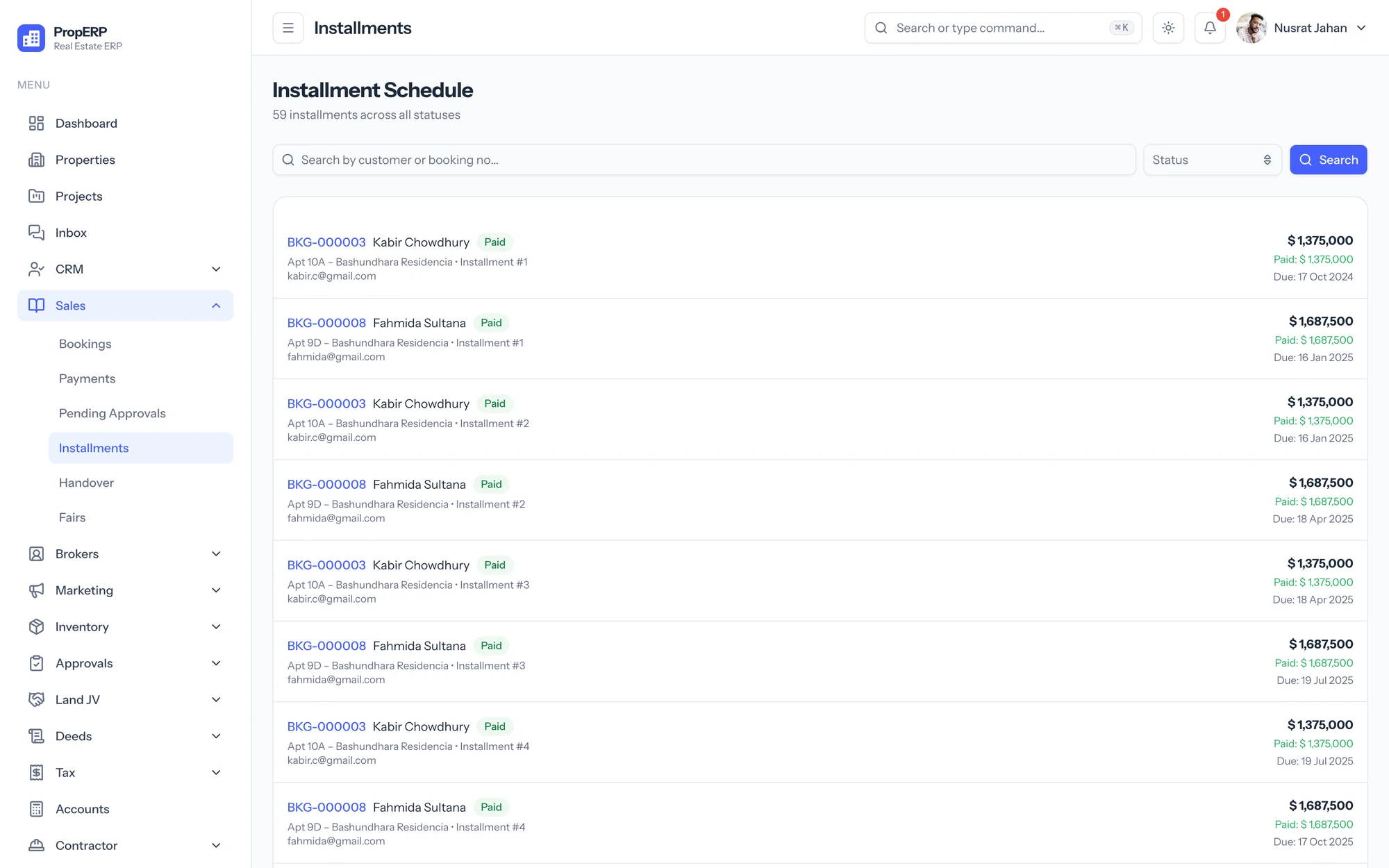This screenshot has height=868, width=1389.
Task: Open BKG-000008 link due 16 Jan 2025
Action: click(x=326, y=323)
